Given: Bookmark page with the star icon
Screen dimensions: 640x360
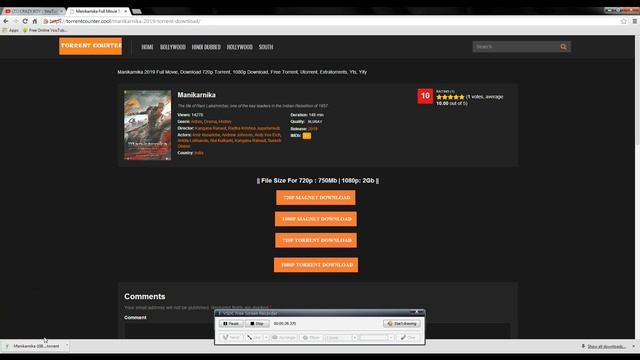Looking at the screenshot, I should point(624,21).
